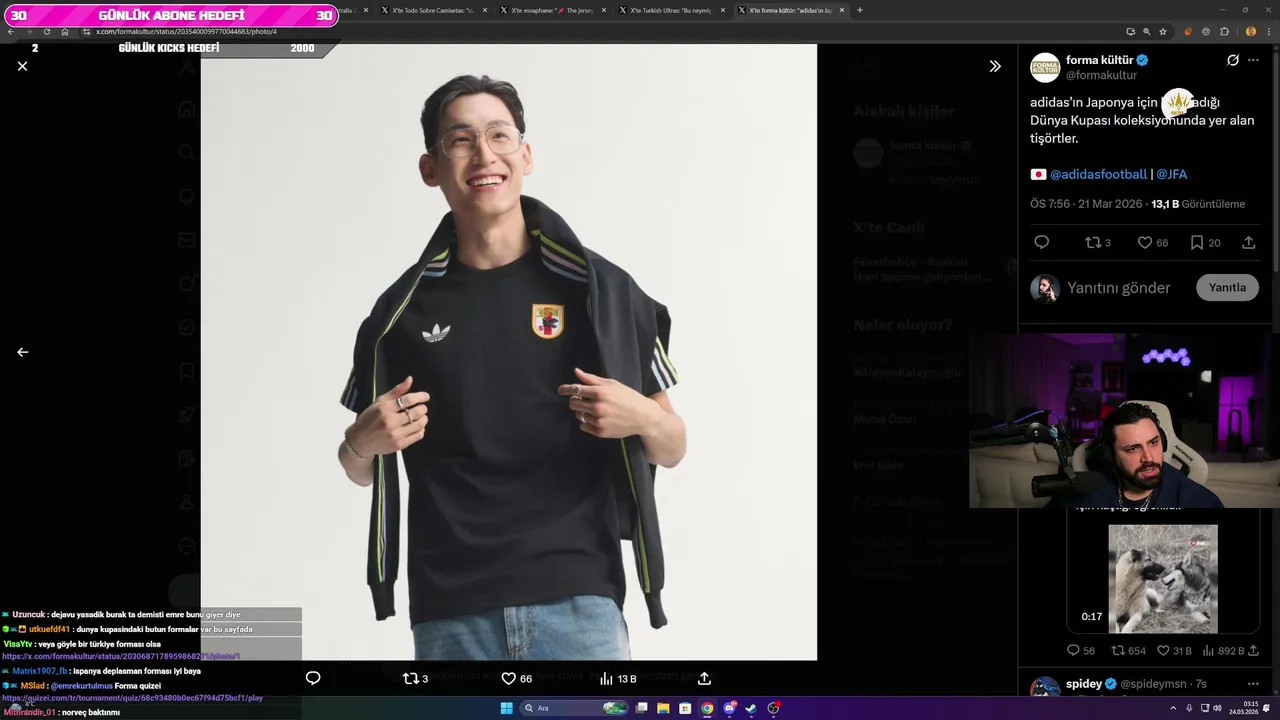Click reply icon in the post action row

click(x=1041, y=242)
